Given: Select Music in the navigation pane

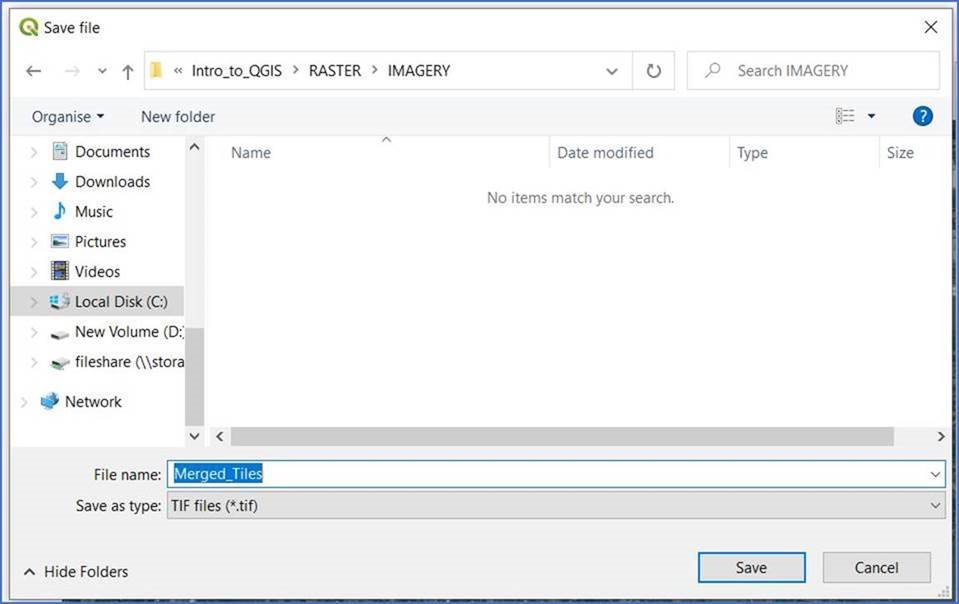Looking at the screenshot, I should click(x=94, y=212).
